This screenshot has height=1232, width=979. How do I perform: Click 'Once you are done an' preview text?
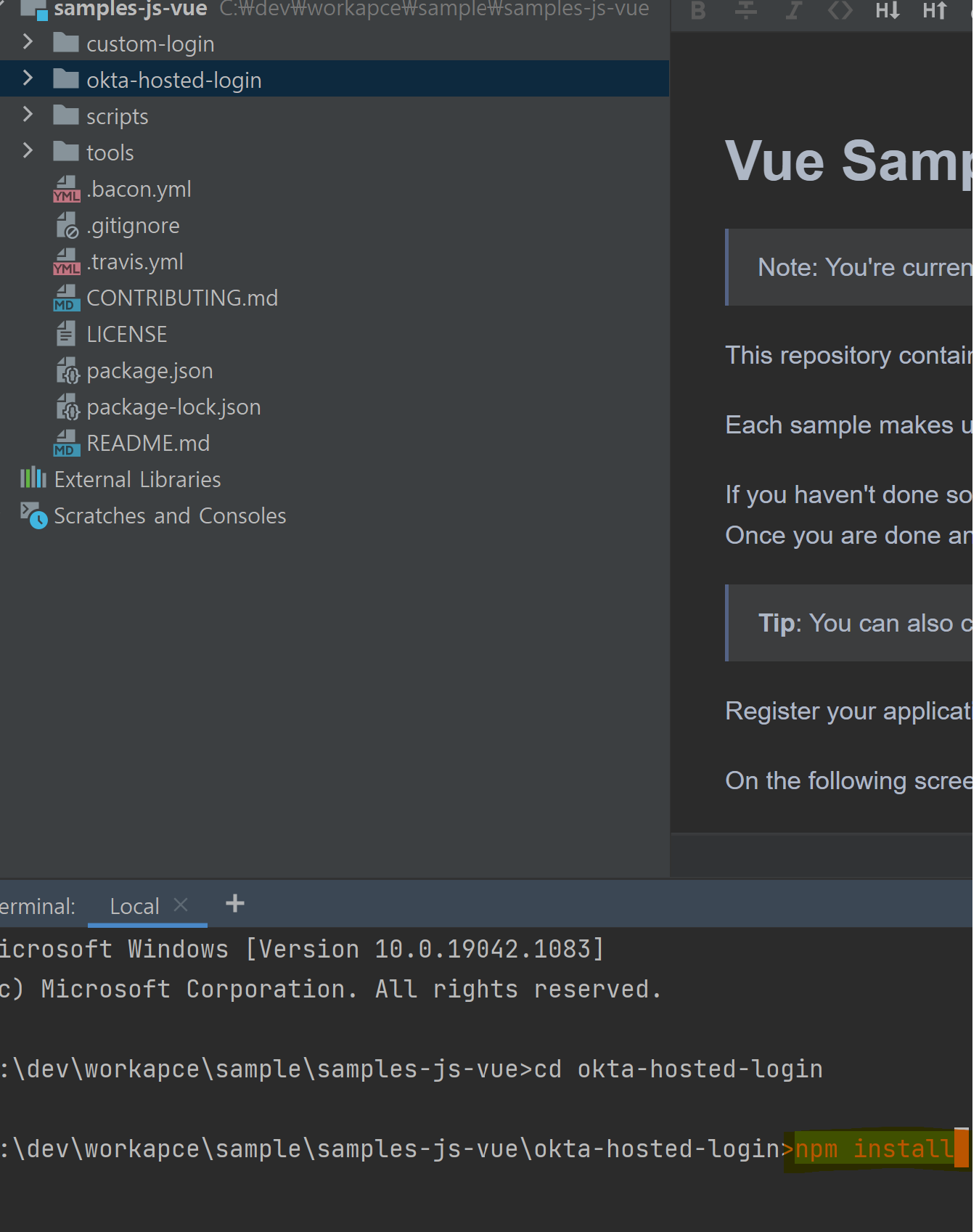pos(849,535)
